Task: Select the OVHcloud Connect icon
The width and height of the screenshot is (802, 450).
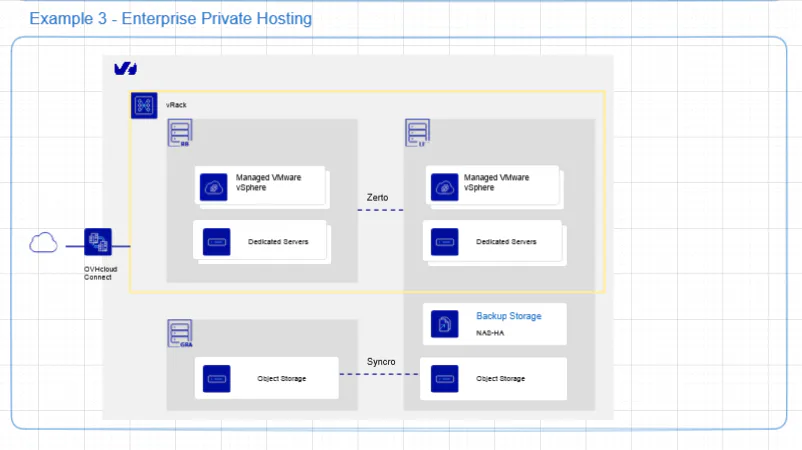Action: pyautogui.click(x=98, y=242)
